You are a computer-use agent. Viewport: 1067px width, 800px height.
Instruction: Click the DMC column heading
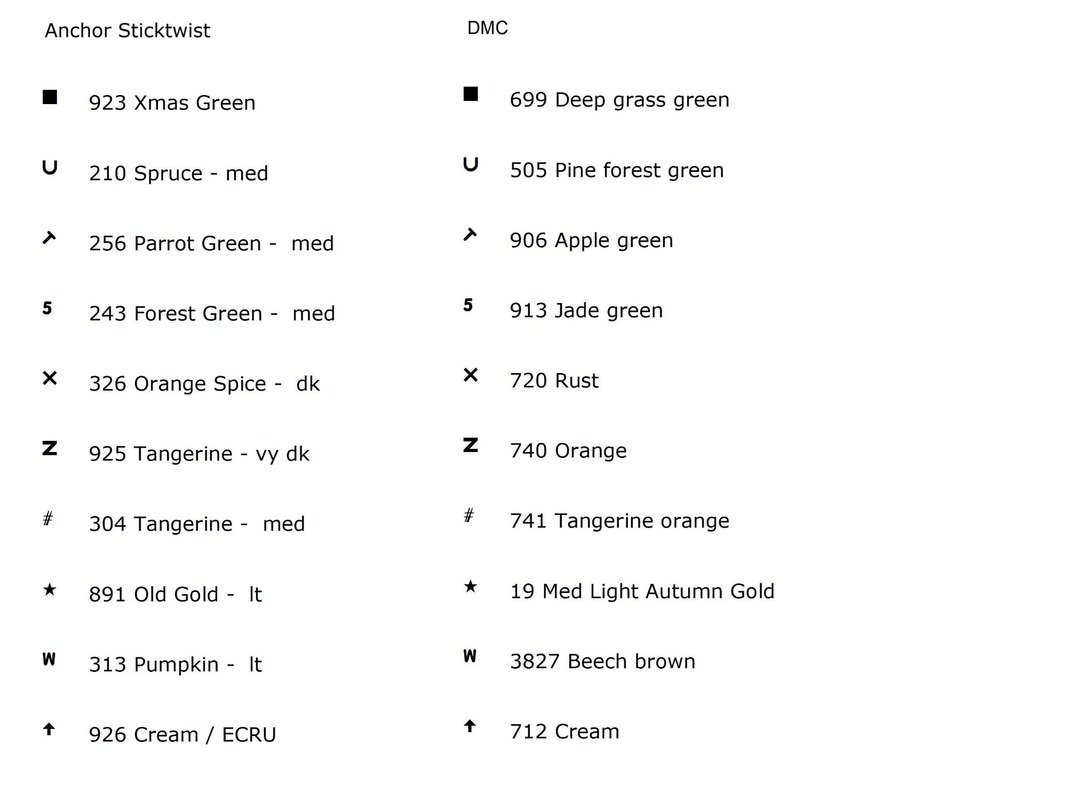[x=488, y=28]
